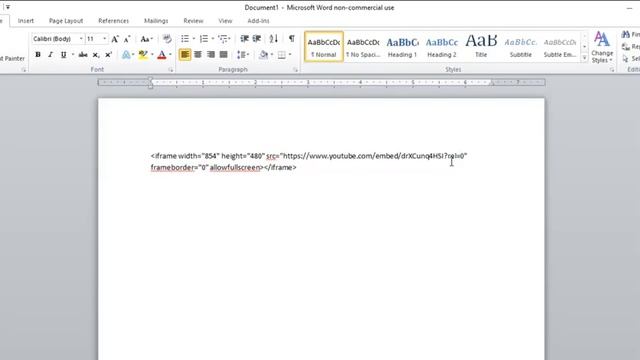Expand the Styles gallery
Viewport: 640px width, 360px height.
tap(584, 58)
